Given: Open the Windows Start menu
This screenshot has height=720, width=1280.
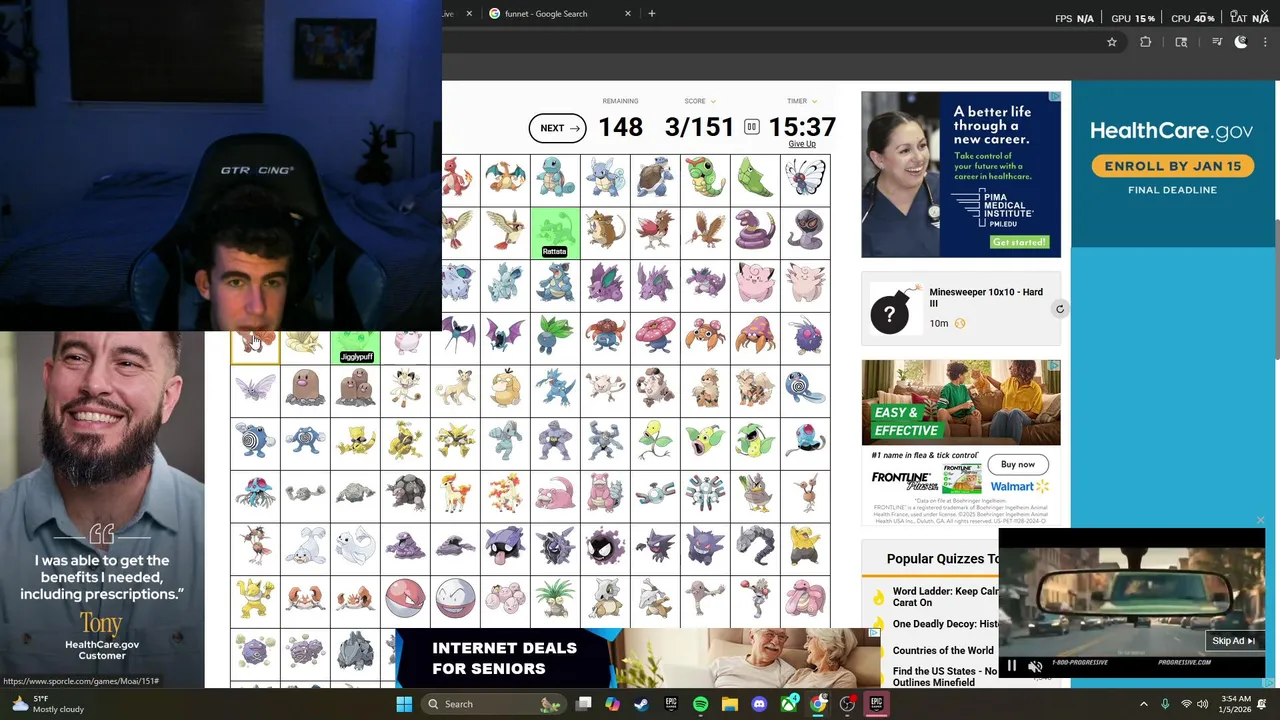Looking at the screenshot, I should coord(404,704).
